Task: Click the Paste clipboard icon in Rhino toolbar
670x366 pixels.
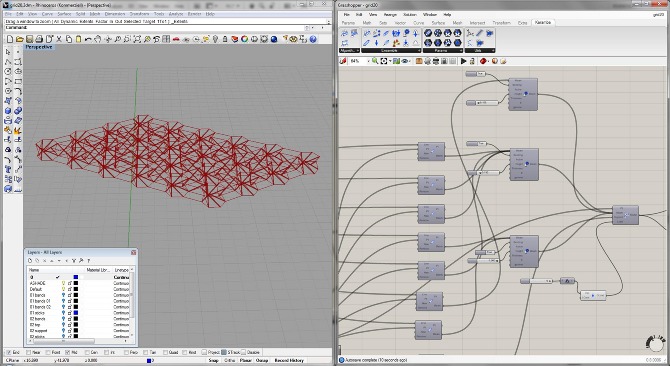Action: click(78, 39)
